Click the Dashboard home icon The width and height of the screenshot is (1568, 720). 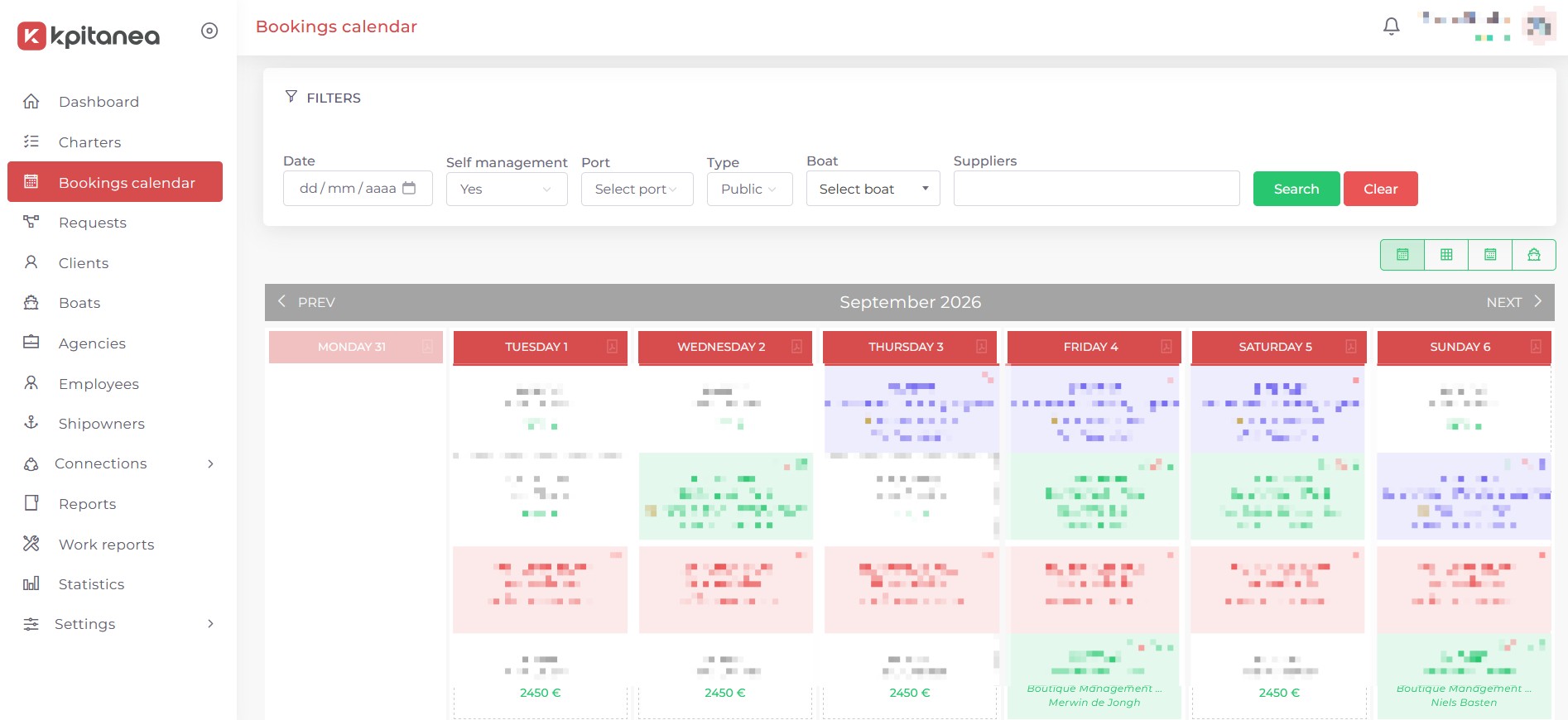(x=31, y=101)
